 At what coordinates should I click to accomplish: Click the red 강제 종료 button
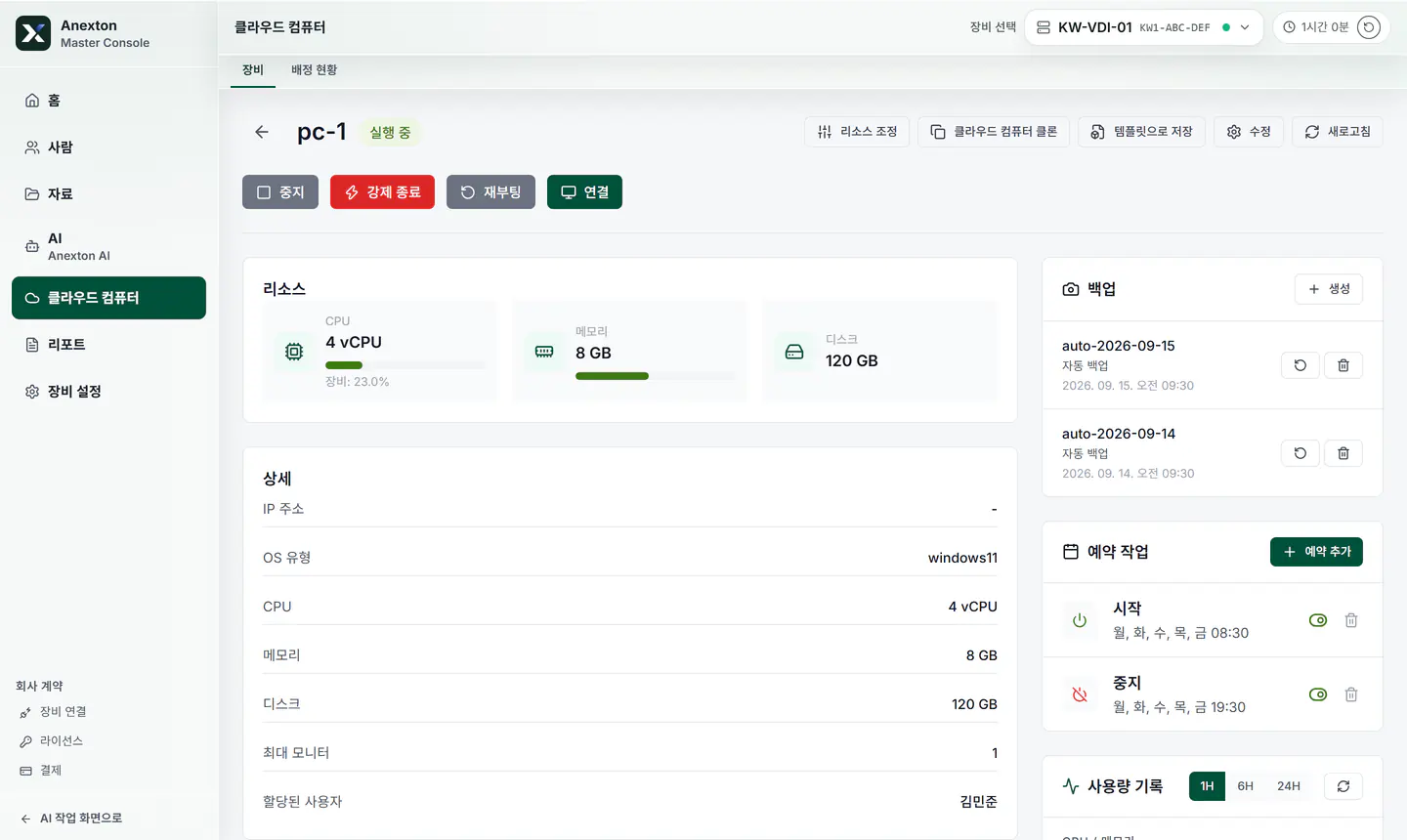pyautogui.click(x=382, y=192)
